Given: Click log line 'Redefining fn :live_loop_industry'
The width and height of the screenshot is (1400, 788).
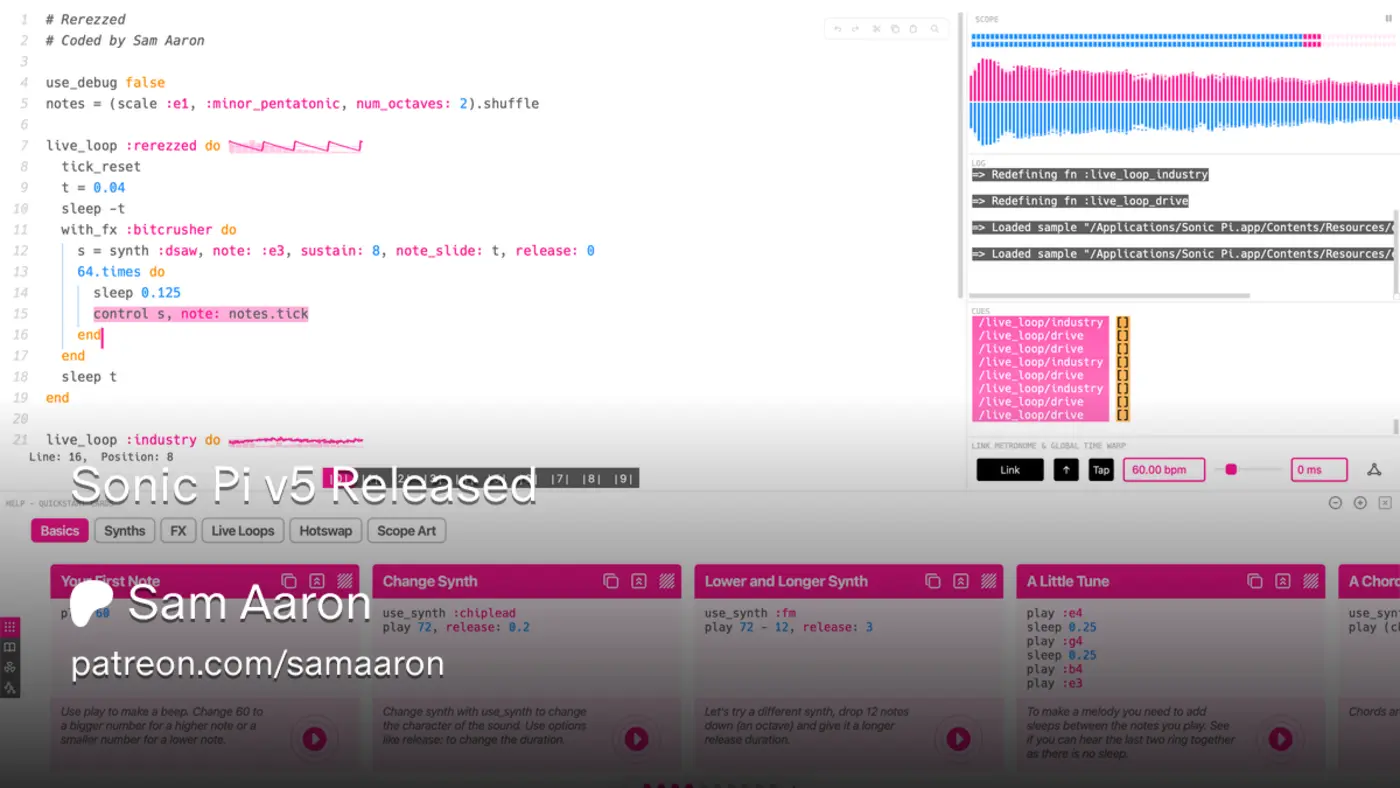Looking at the screenshot, I should (1090, 174).
